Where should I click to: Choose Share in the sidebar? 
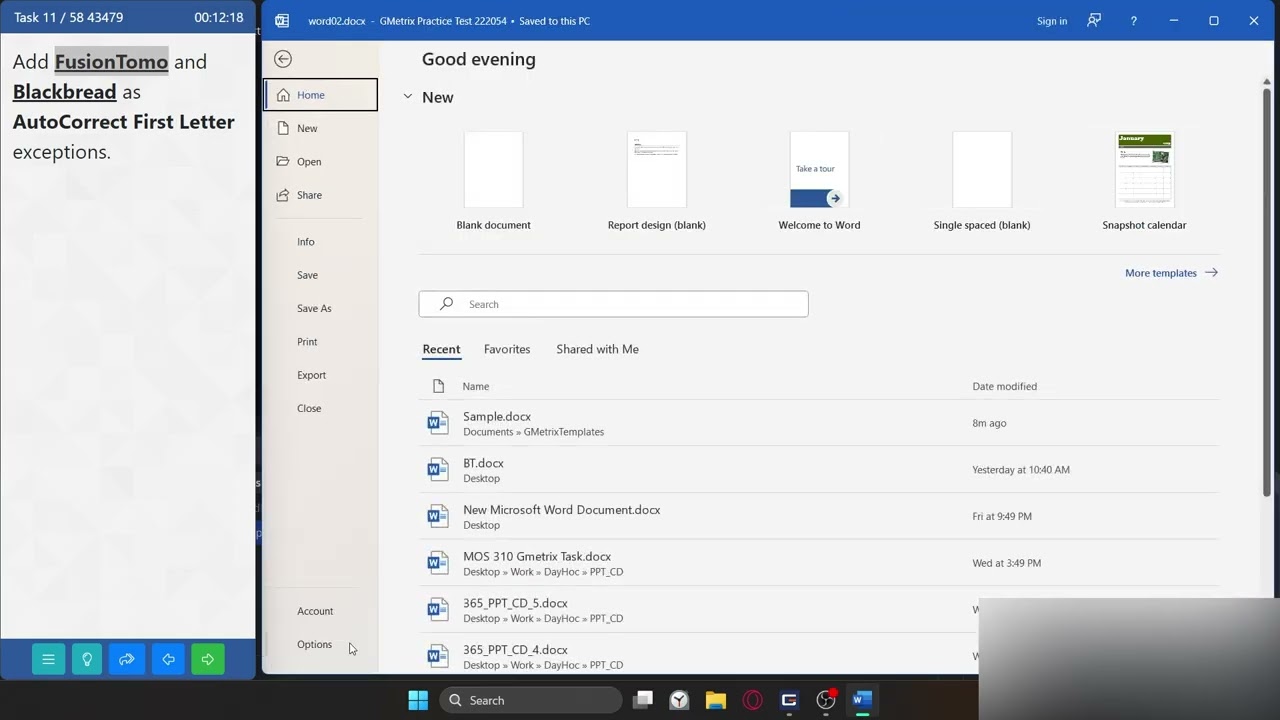[321, 195]
